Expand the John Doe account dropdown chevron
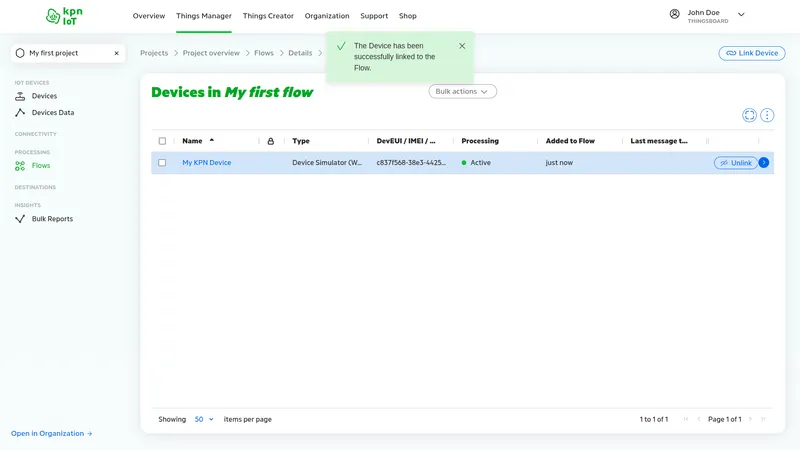The width and height of the screenshot is (800, 450). (741, 15)
